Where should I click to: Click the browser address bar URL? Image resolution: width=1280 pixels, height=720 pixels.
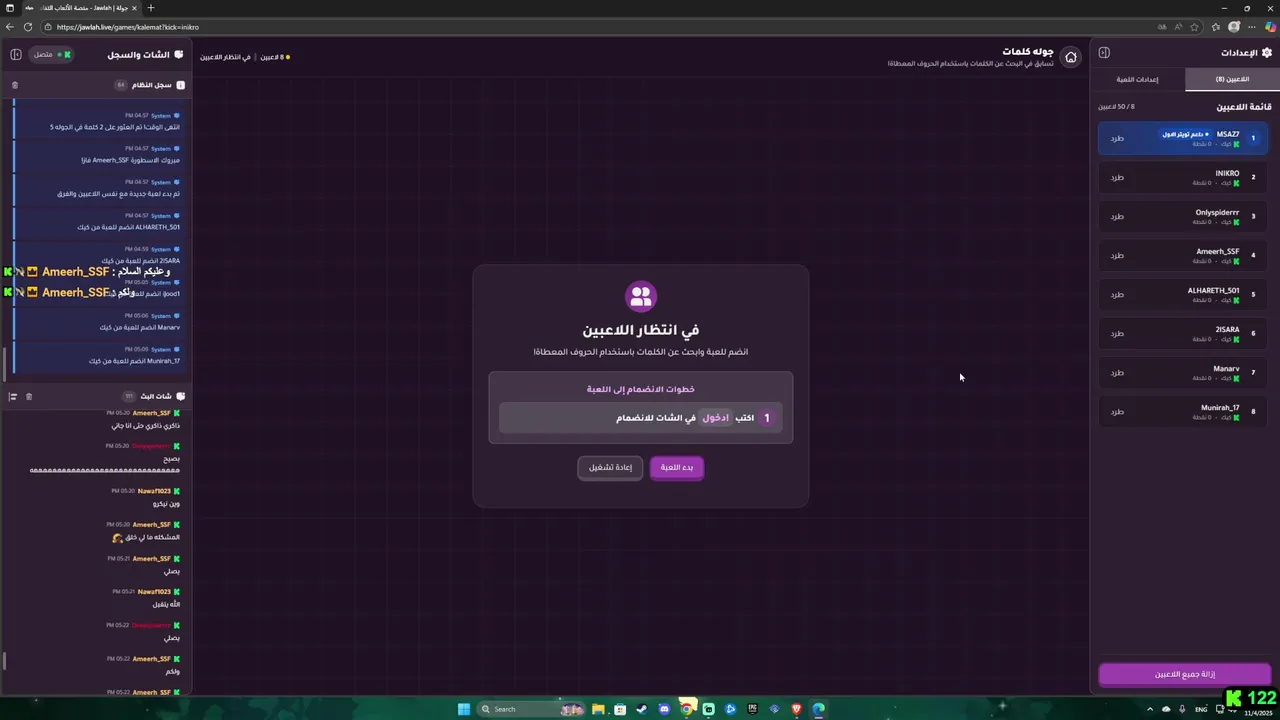tap(128, 27)
